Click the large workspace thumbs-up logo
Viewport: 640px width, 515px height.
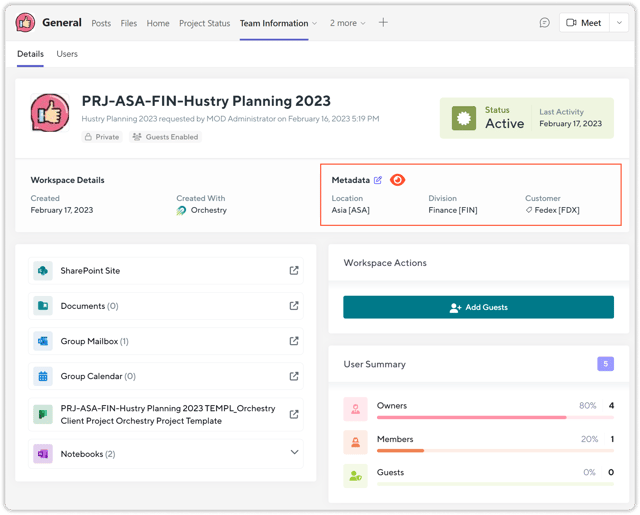pos(51,114)
